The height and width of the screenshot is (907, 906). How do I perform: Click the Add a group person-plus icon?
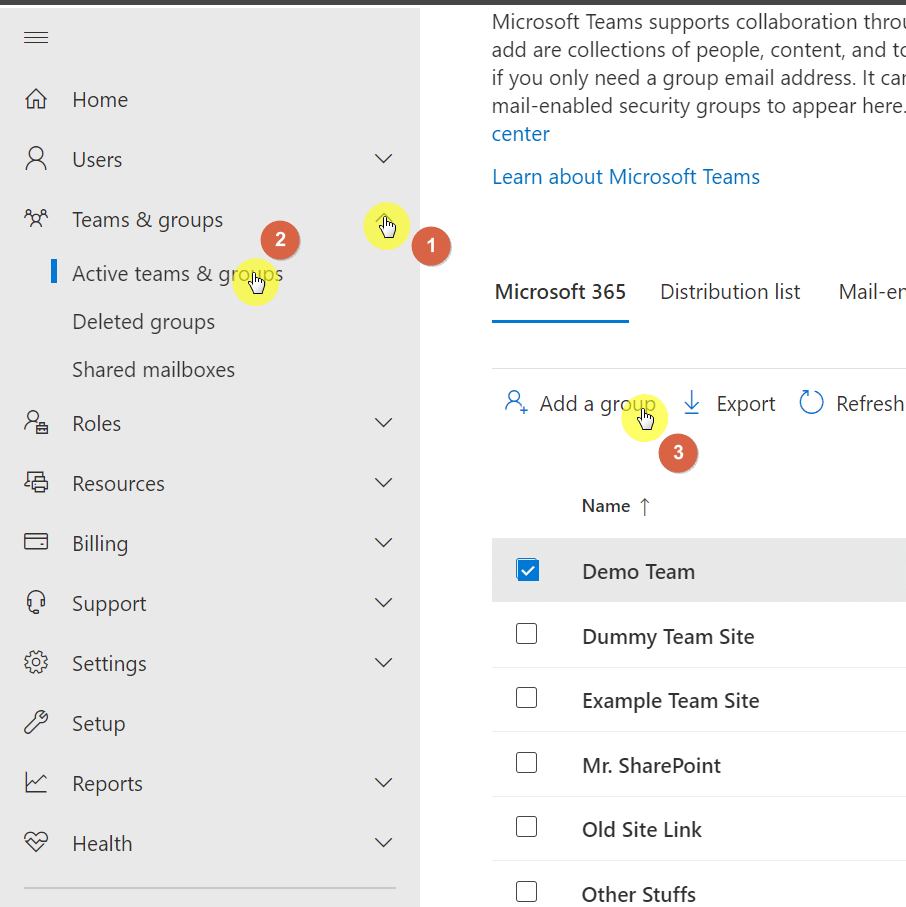click(x=516, y=403)
